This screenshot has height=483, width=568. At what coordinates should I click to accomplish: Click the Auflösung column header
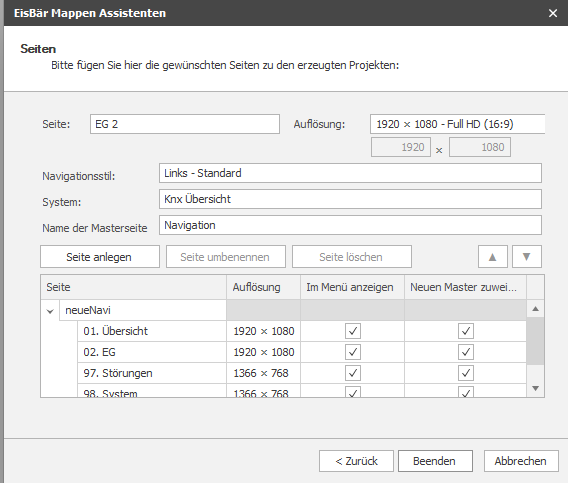click(263, 287)
